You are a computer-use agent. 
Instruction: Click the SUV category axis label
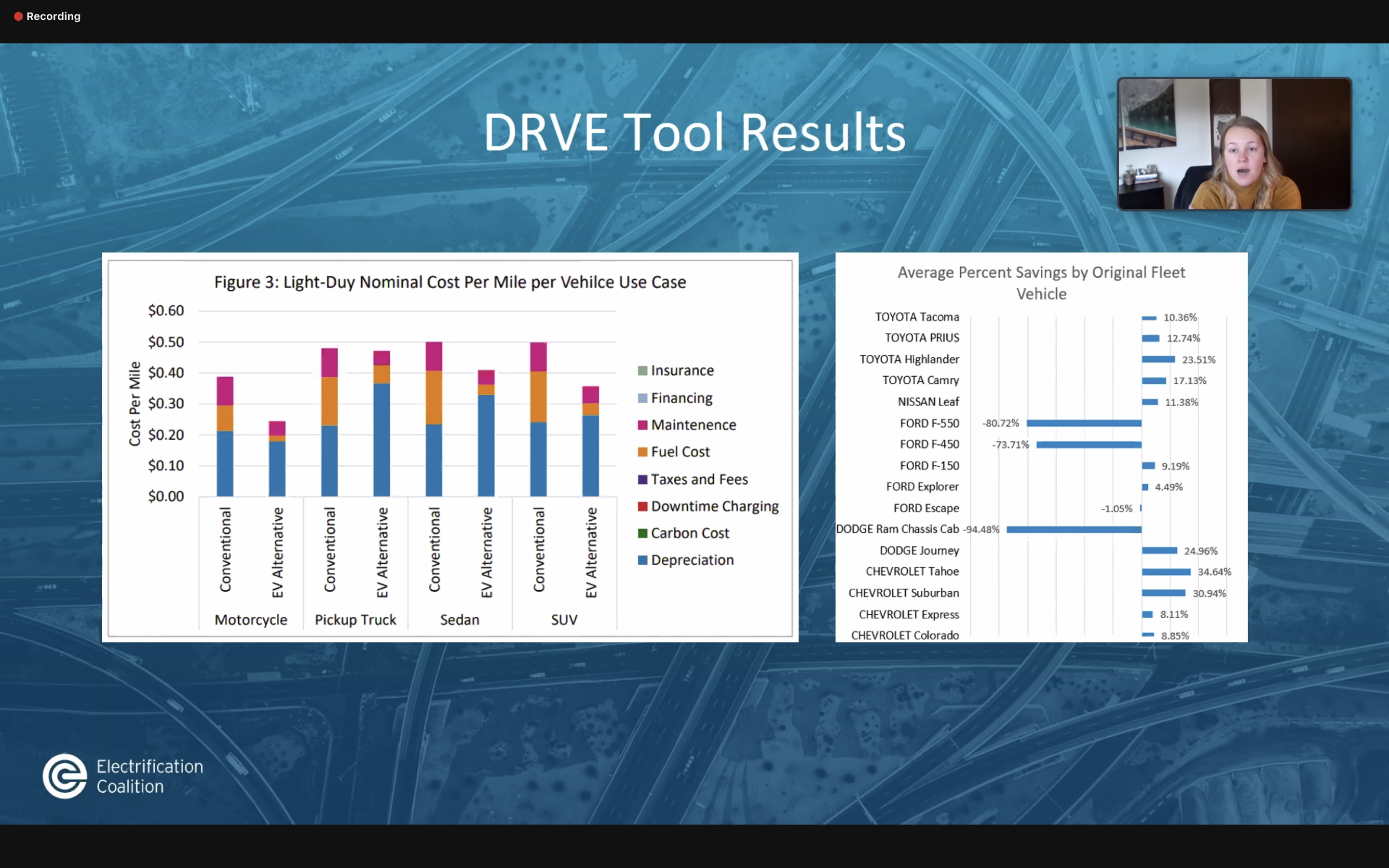[564, 620]
